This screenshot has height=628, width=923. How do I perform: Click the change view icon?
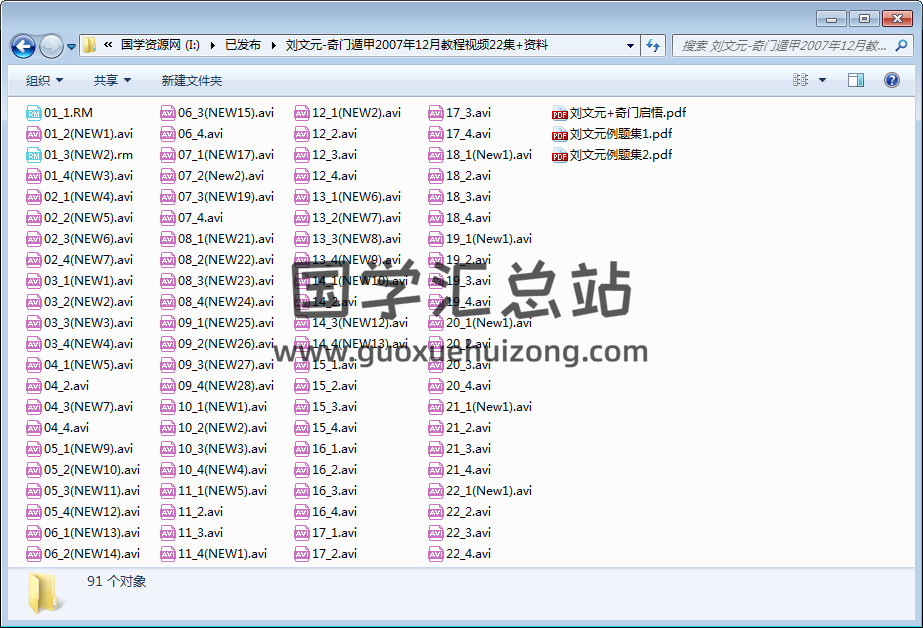[x=801, y=80]
